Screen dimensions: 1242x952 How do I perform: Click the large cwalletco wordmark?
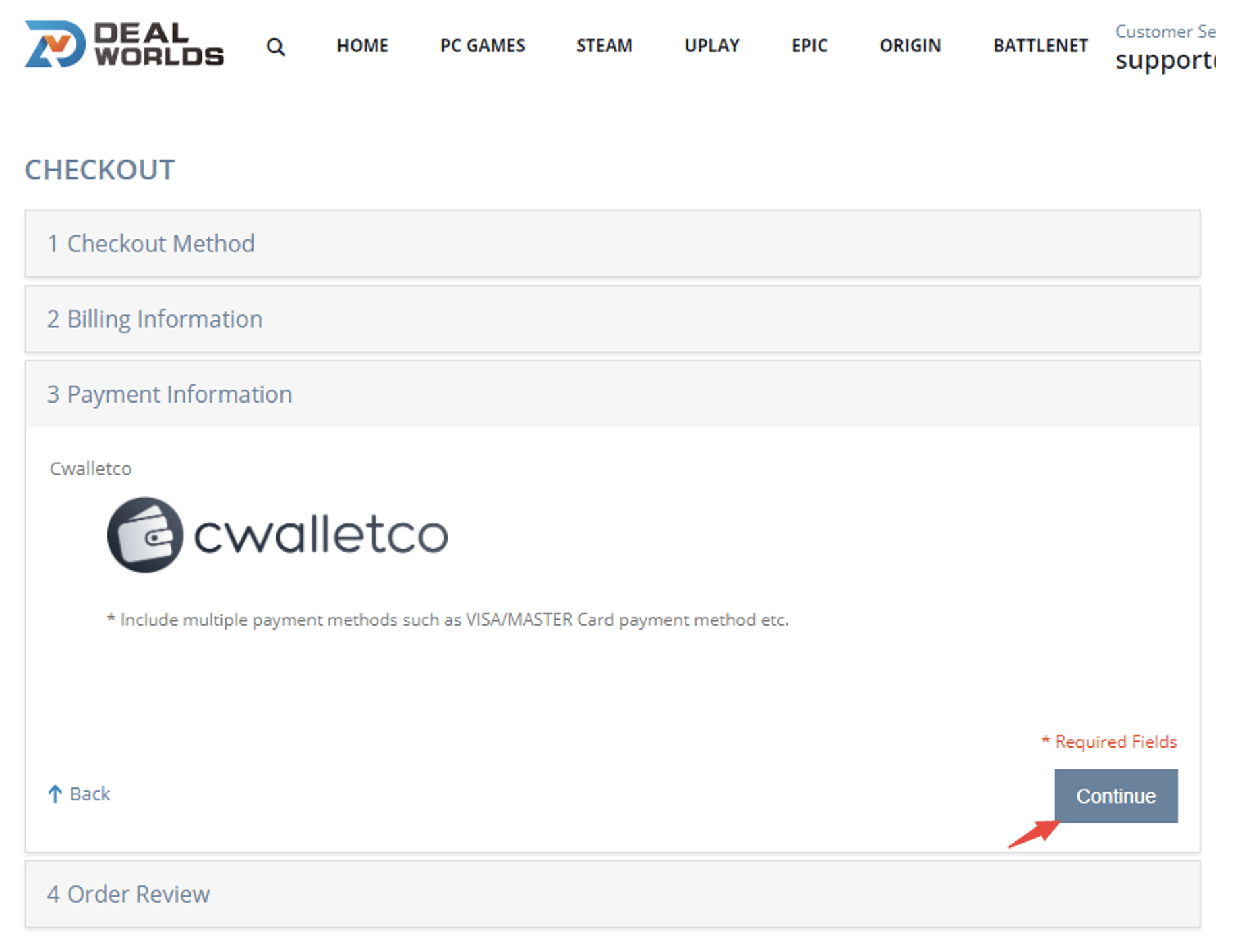click(x=321, y=535)
